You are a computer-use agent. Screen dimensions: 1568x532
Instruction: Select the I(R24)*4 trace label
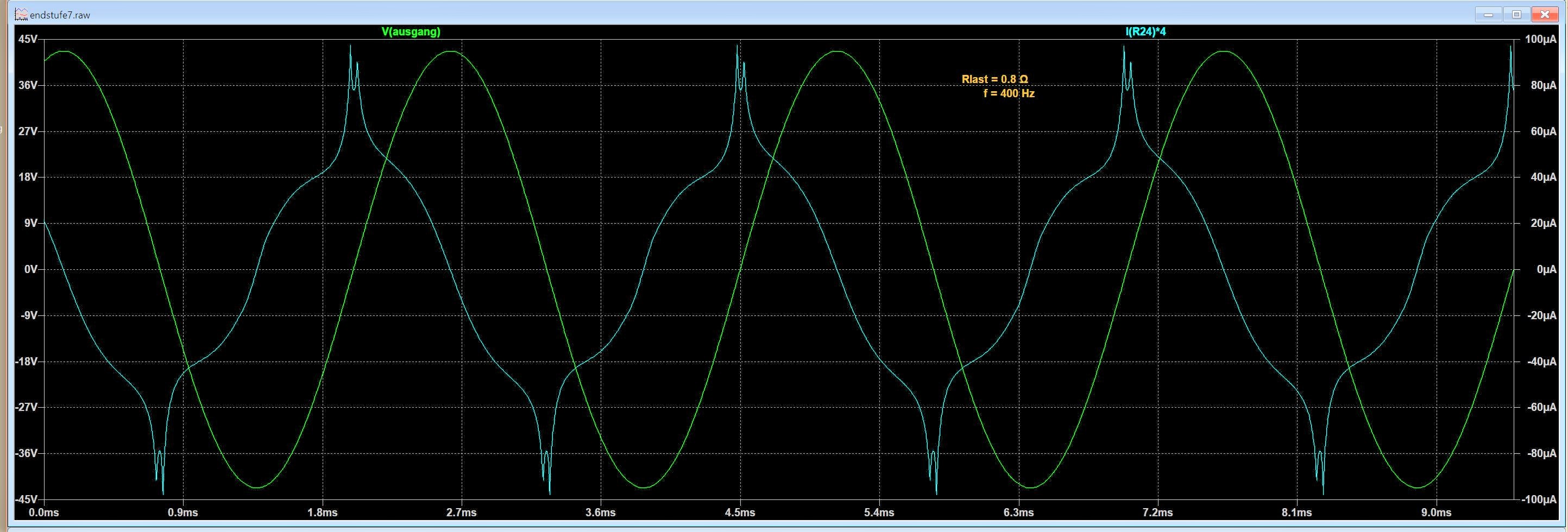tap(1145, 31)
